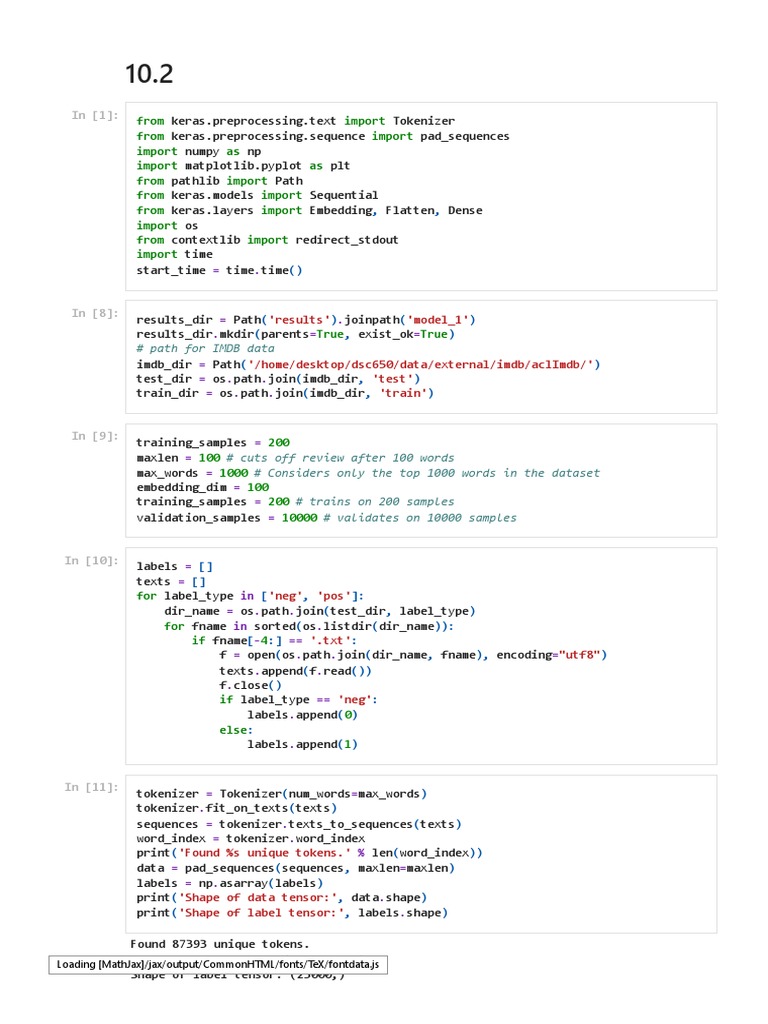Select the "In [11]:" cell prompt

[x=91, y=788]
